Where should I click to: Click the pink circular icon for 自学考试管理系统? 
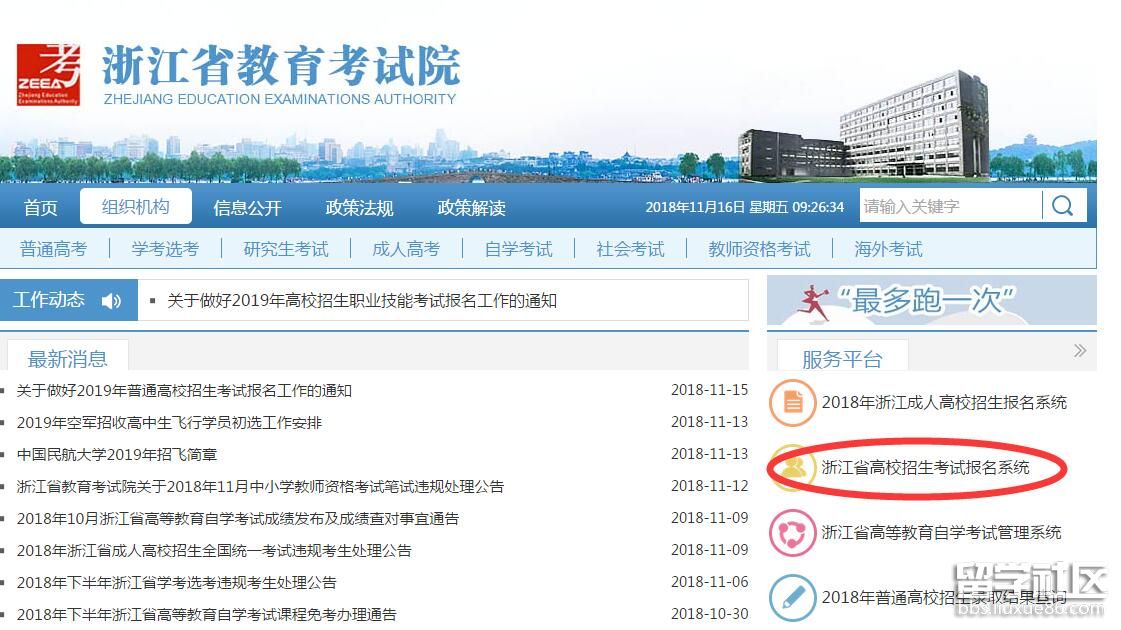pos(792,532)
